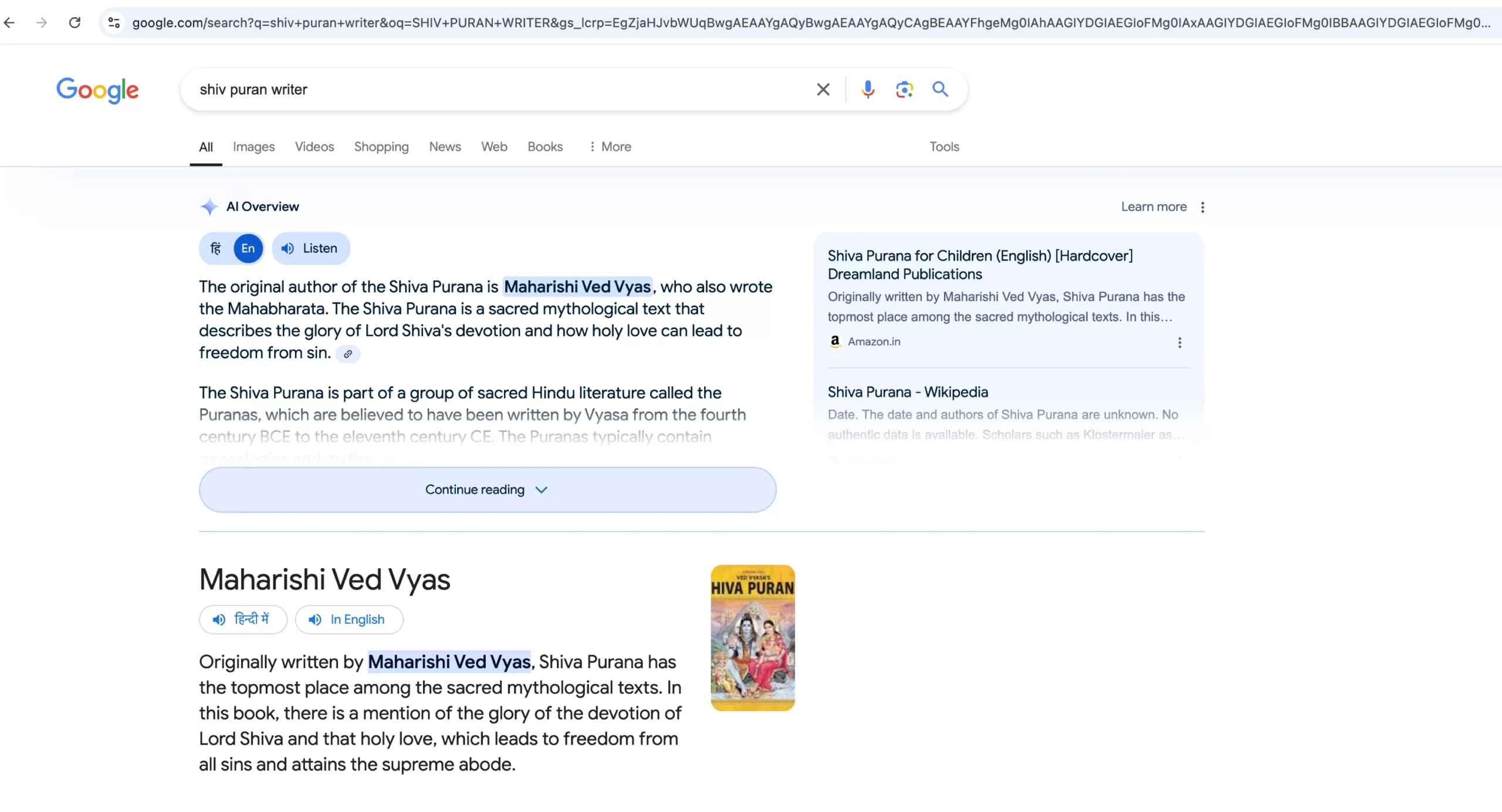Click the citation link icon after 'sin.'

[x=348, y=354]
